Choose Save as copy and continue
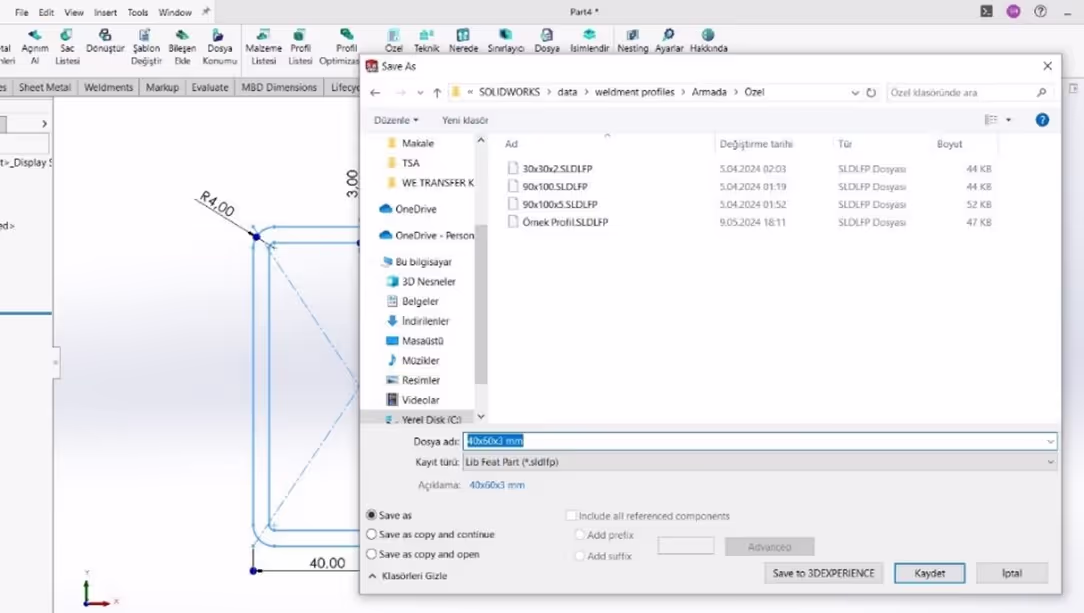This screenshot has width=1084, height=613. click(x=372, y=534)
